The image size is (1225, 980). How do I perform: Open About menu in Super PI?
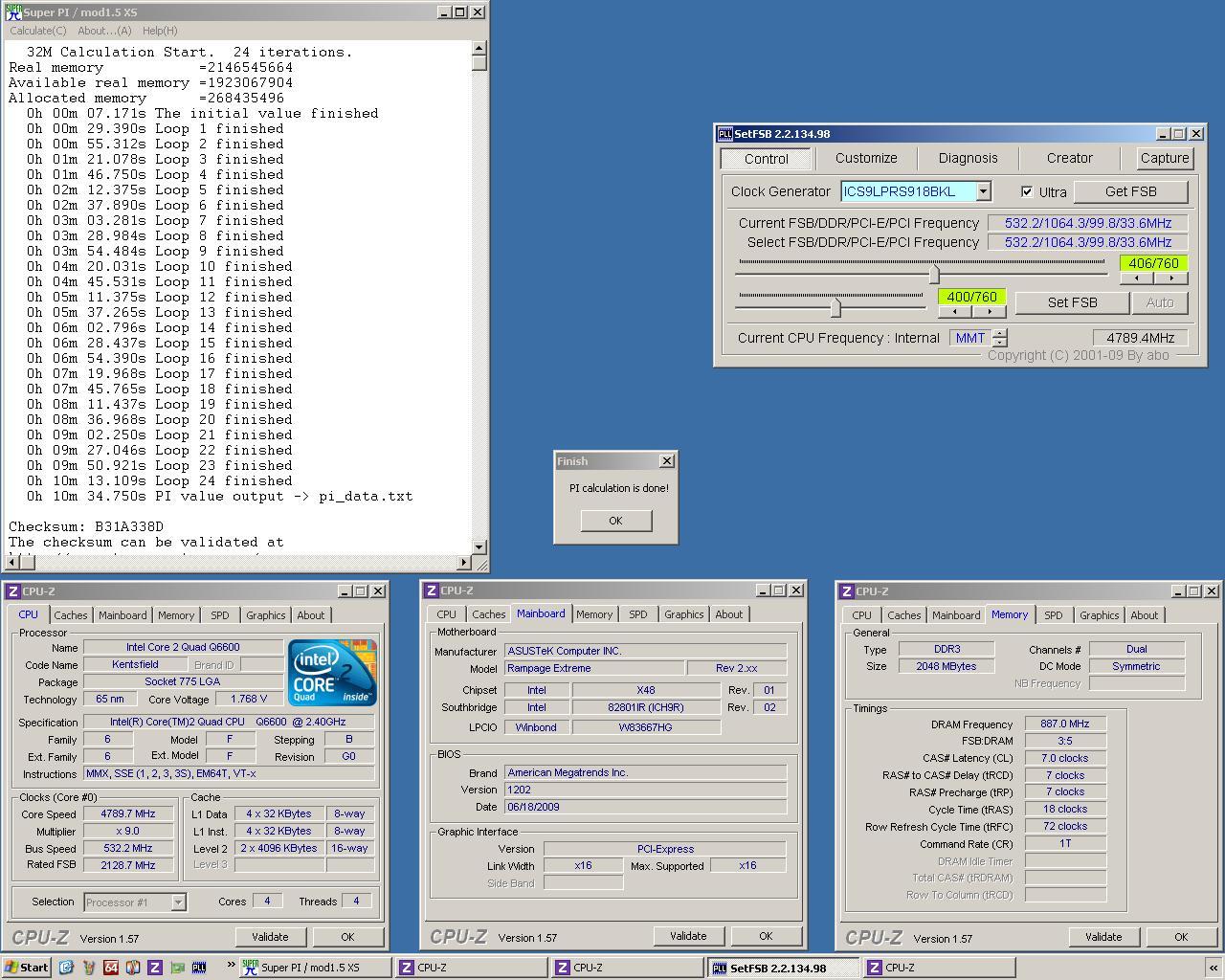pyautogui.click(x=104, y=31)
